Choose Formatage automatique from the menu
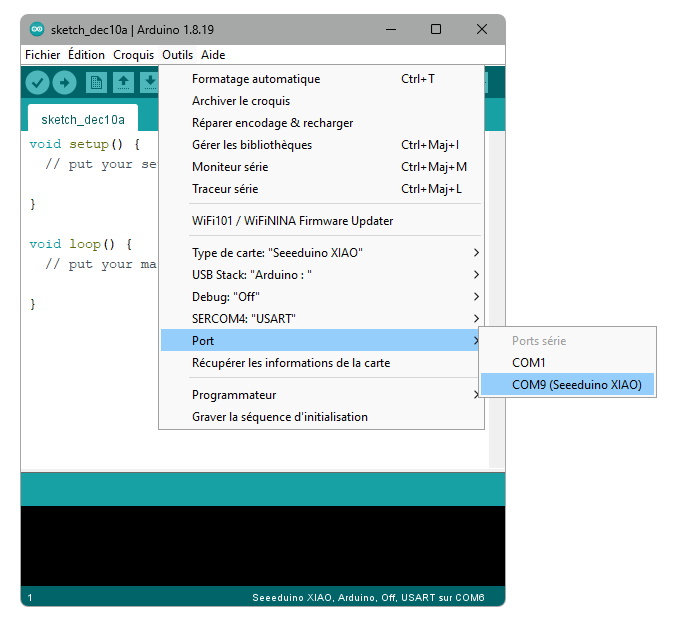 click(x=256, y=79)
